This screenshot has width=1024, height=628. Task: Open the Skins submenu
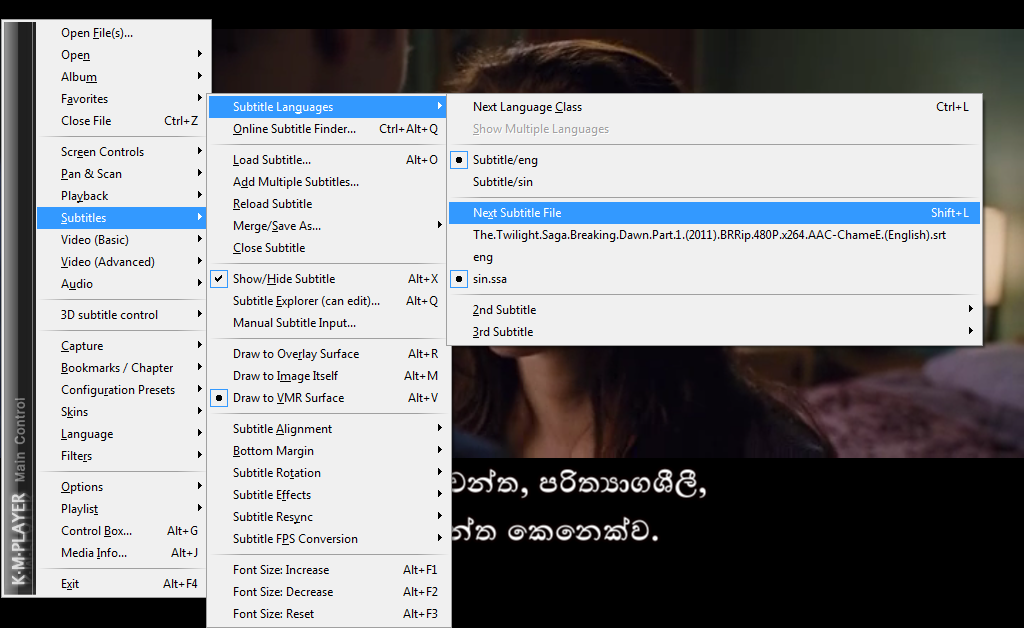[x=122, y=412]
